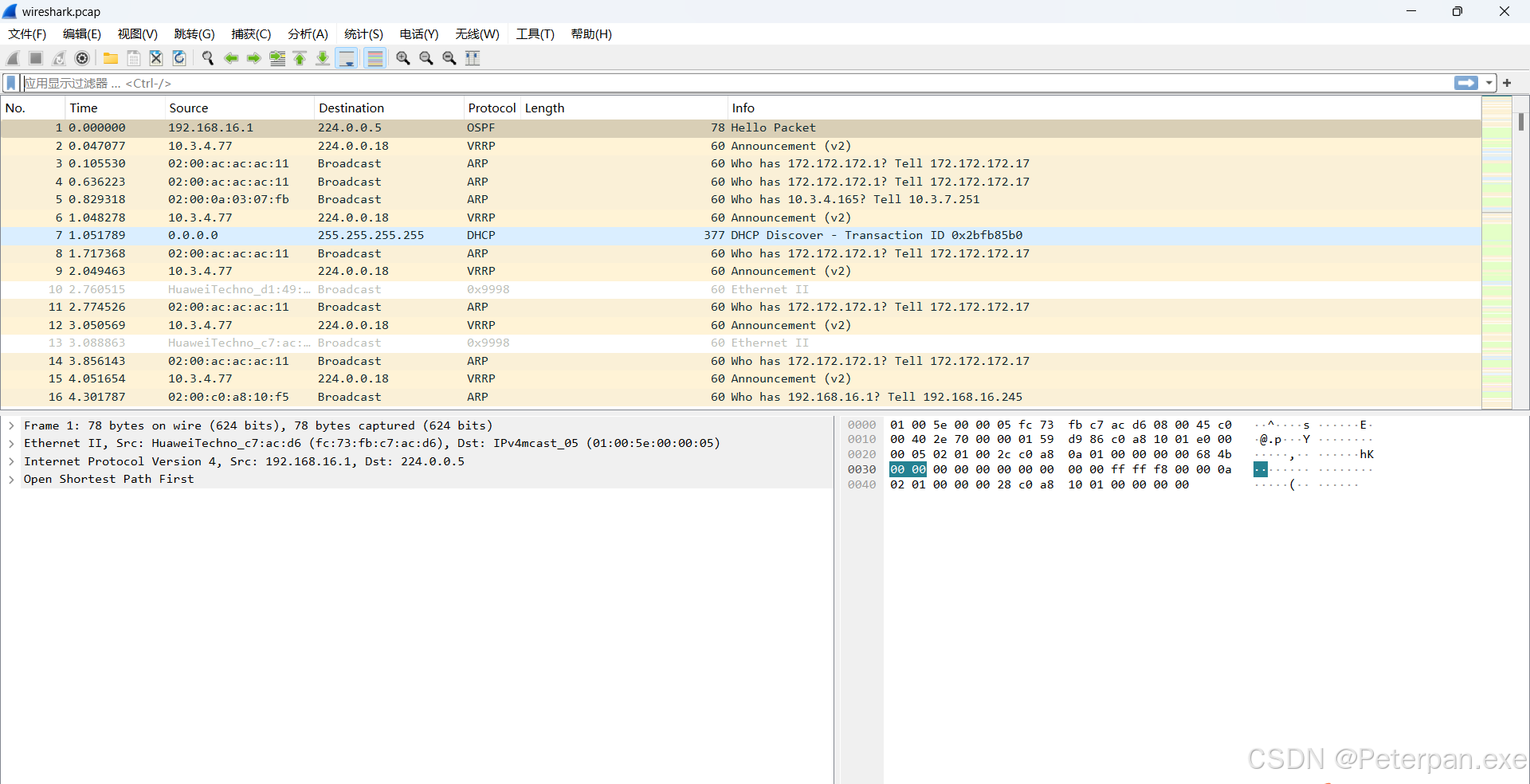Restart the current capture
1530x784 pixels.
click(x=59, y=58)
